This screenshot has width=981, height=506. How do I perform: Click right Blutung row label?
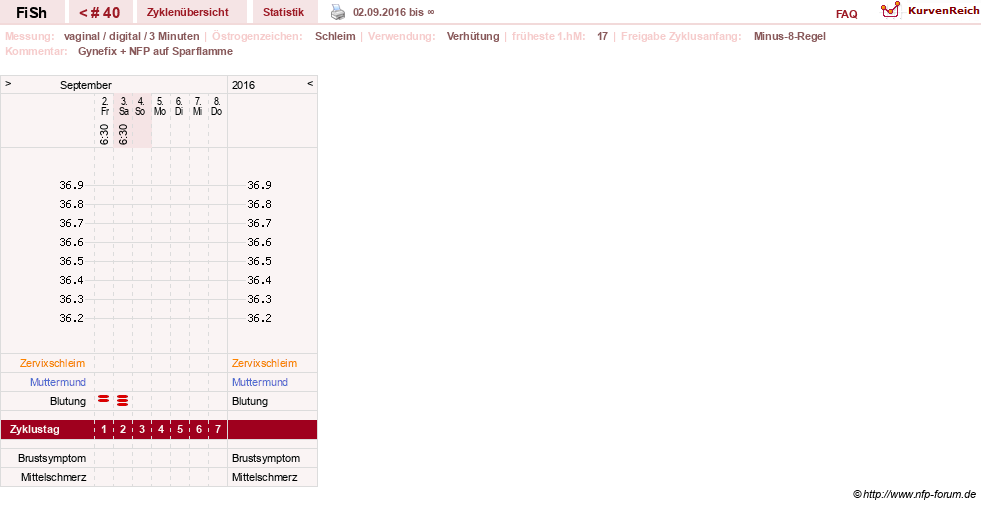(250, 401)
